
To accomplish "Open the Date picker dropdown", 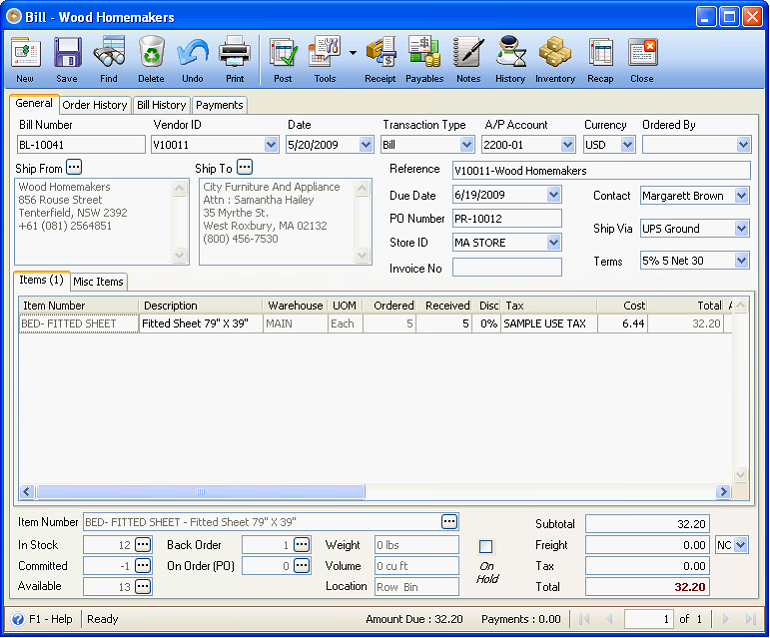I will click(x=365, y=145).
